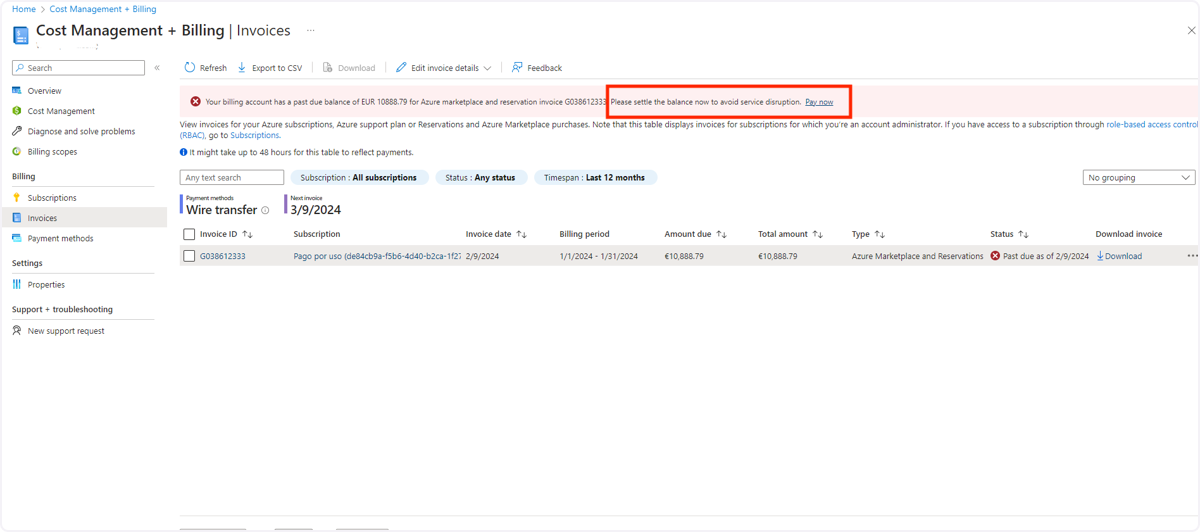Sort by Total amount arrows
This screenshot has height=532, width=1200.
coord(817,234)
